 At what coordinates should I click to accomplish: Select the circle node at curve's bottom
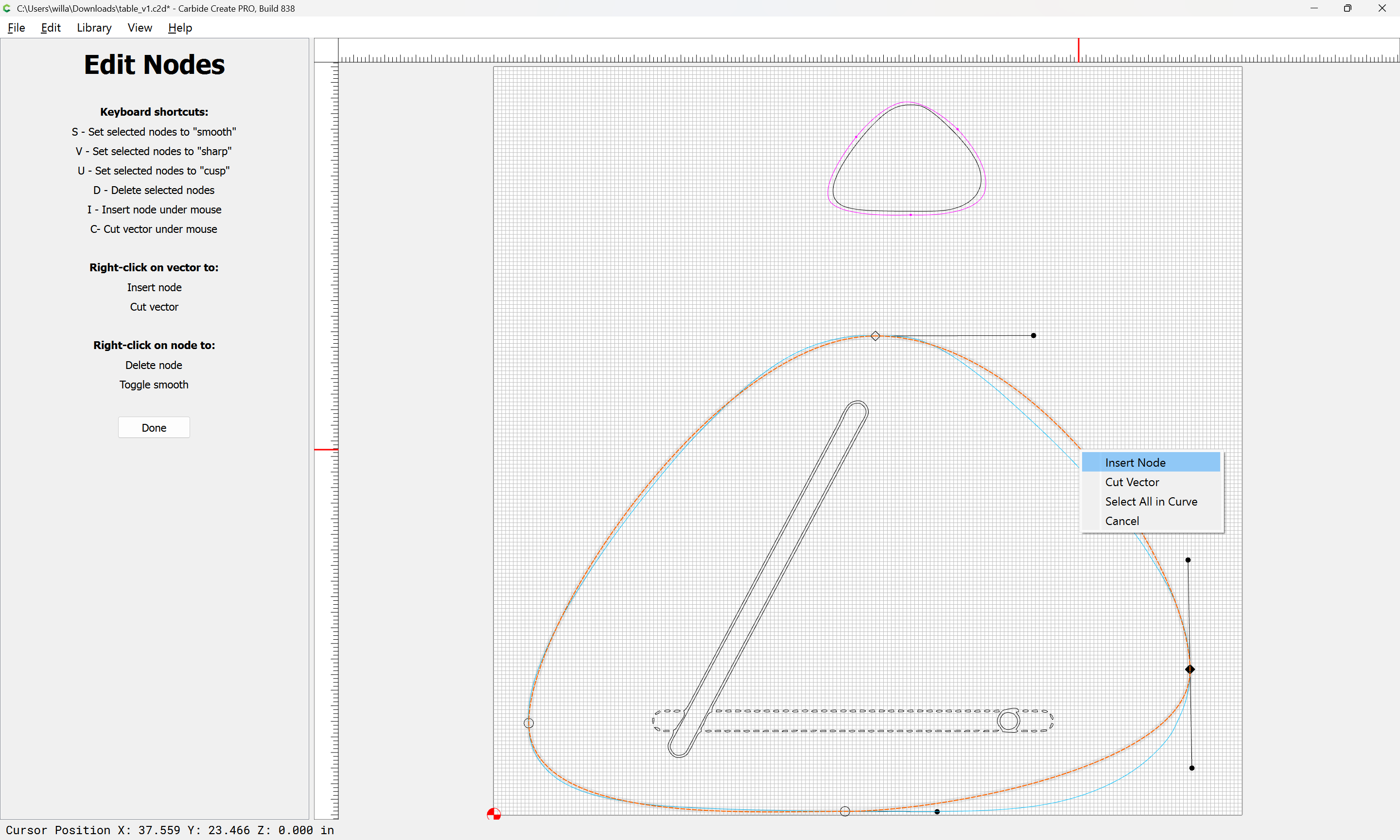click(x=844, y=811)
